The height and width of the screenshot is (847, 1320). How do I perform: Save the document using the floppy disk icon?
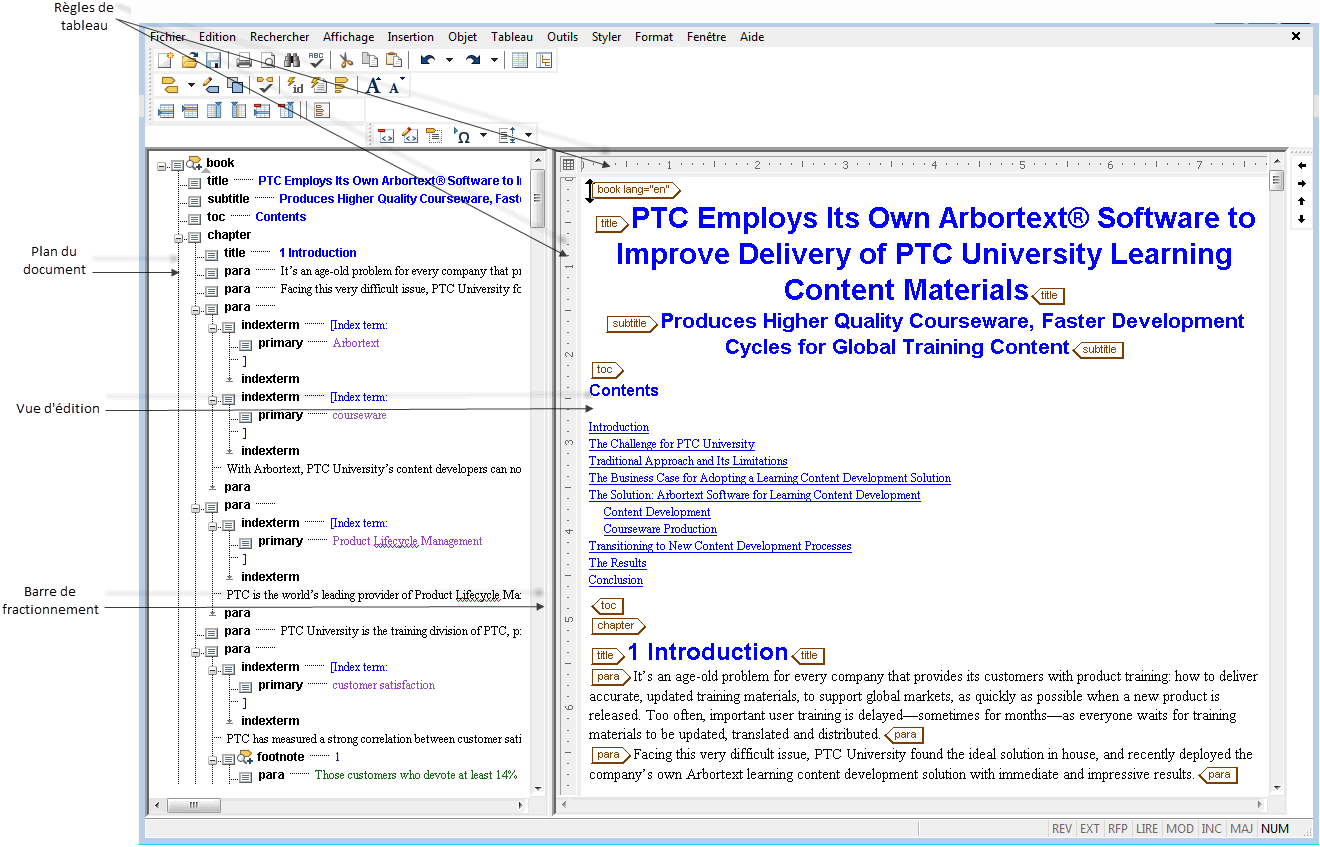(x=213, y=60)
